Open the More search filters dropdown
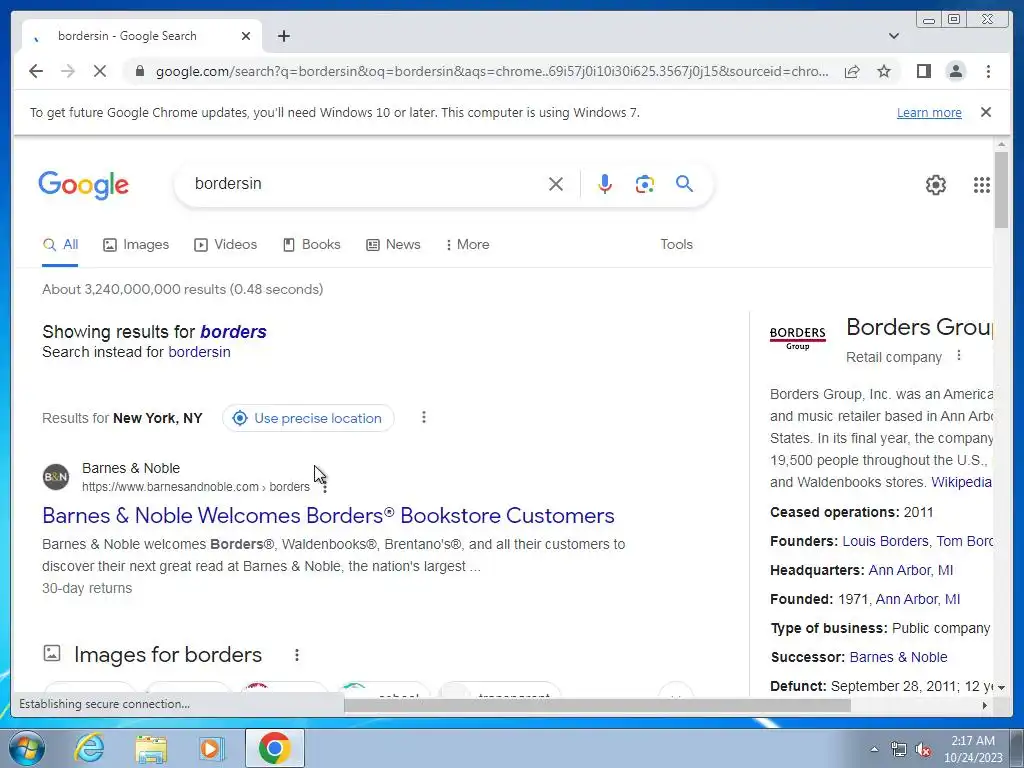This screenshot has width=1024, height=768. 467,244
